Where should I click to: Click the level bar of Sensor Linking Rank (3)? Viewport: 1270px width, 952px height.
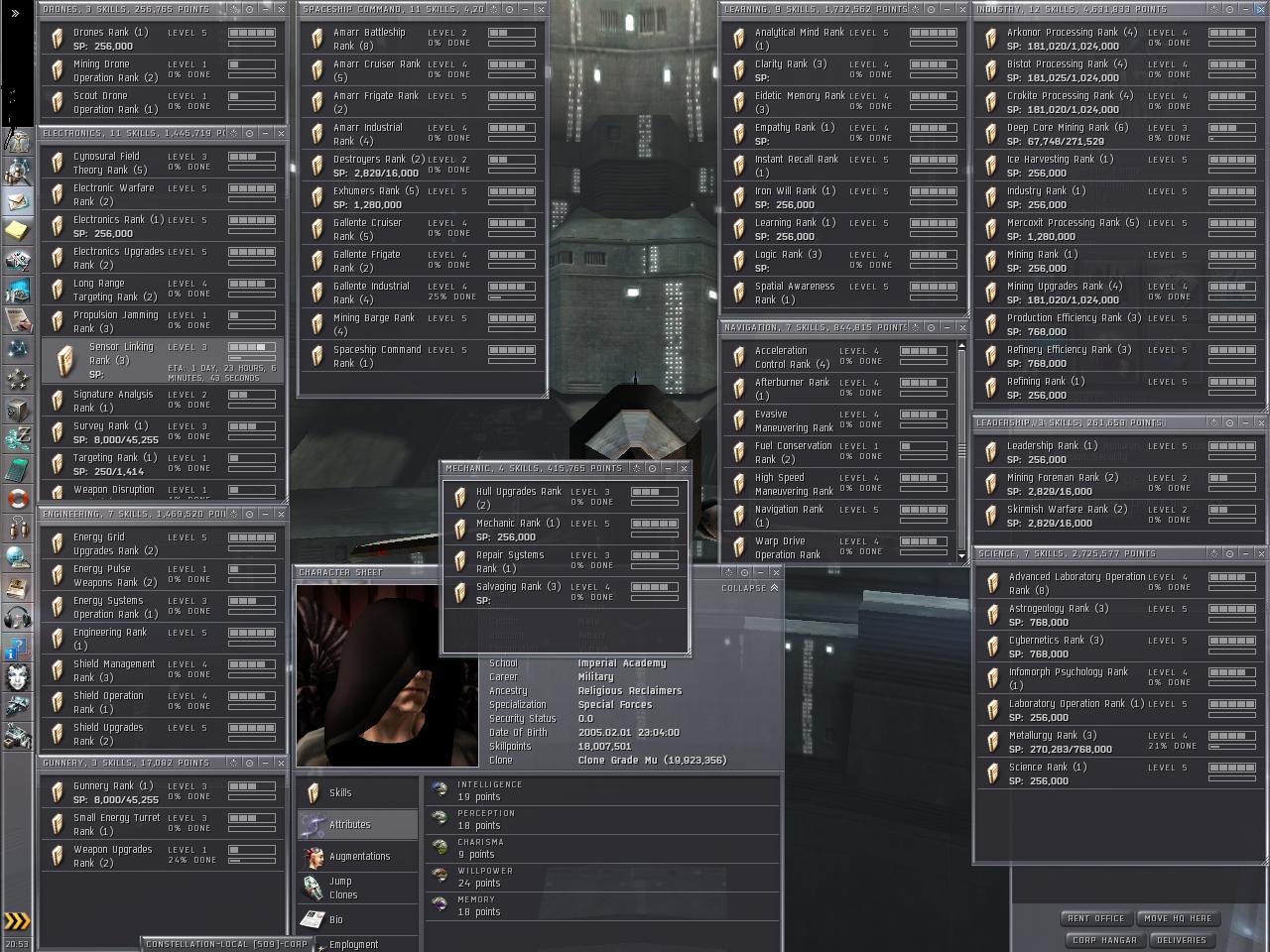pyautogui.click(x=252, y=348)
